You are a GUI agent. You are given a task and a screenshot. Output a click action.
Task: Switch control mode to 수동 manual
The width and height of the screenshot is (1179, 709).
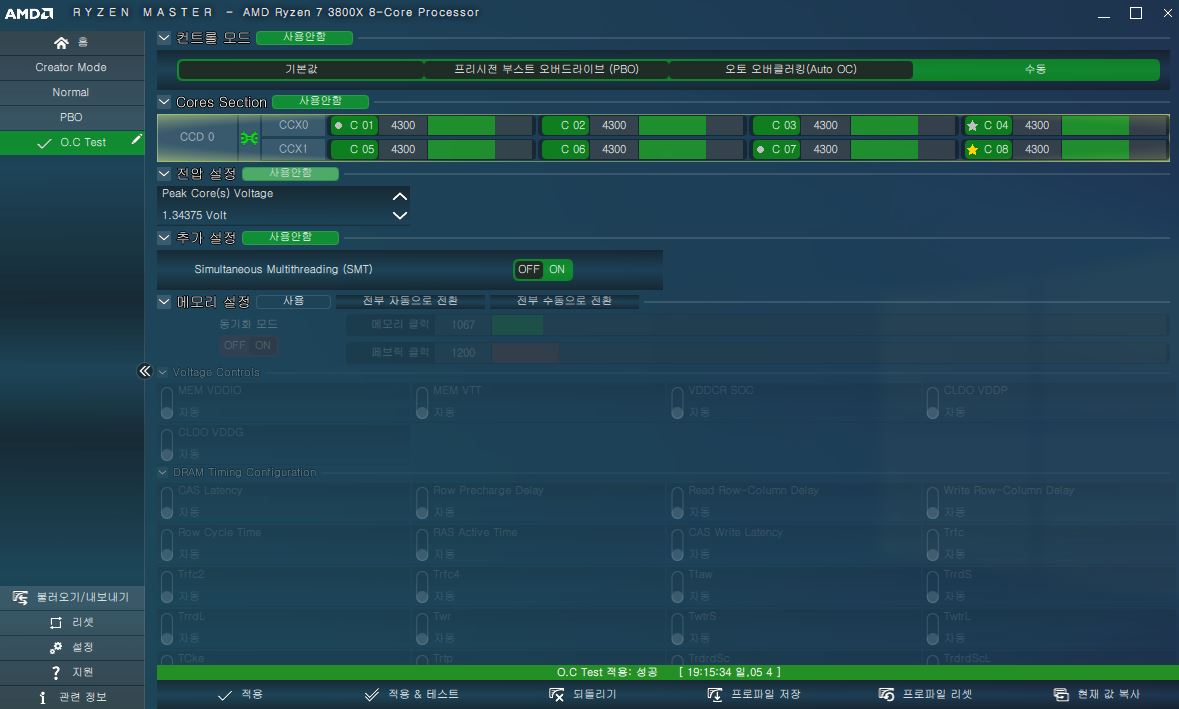point(1035,69)
